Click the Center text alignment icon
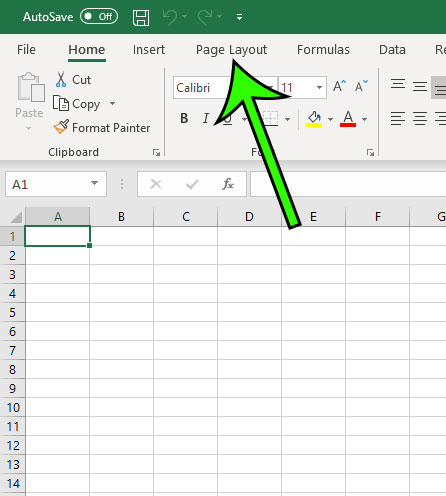 [420, 119]
